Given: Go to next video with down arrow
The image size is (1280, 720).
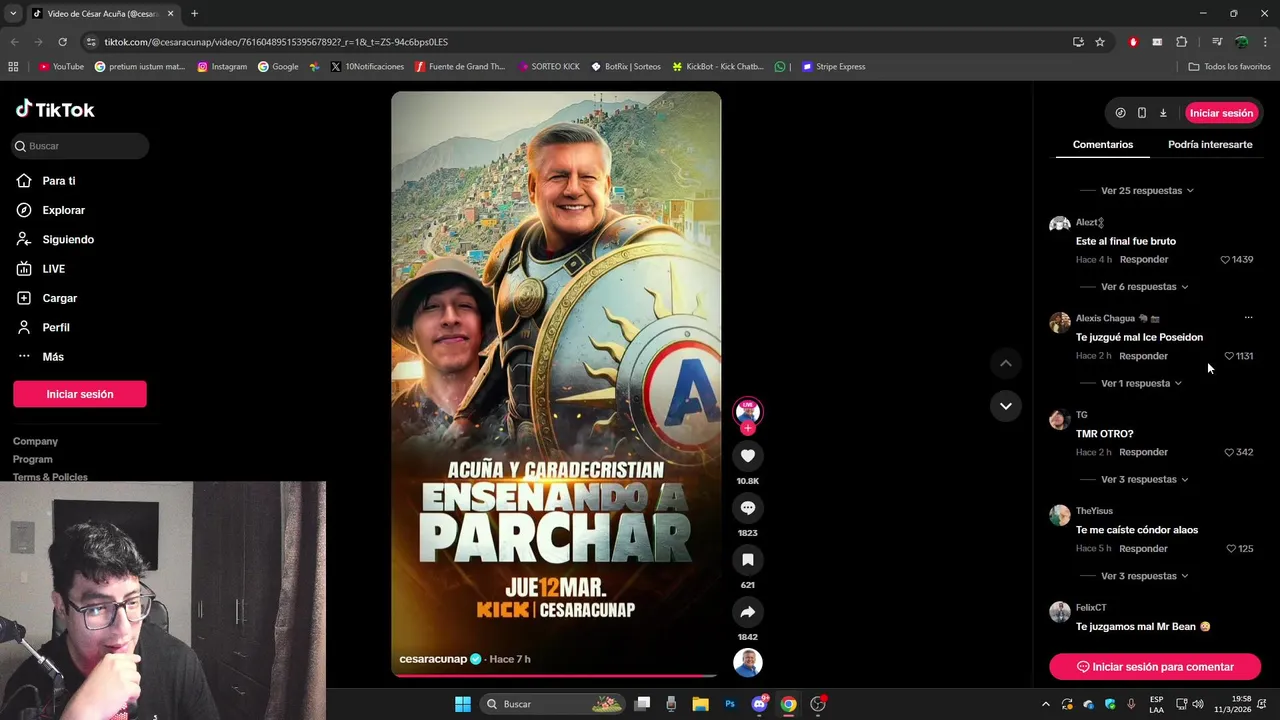Looking at the screenshot, I should pos(1005,406).
